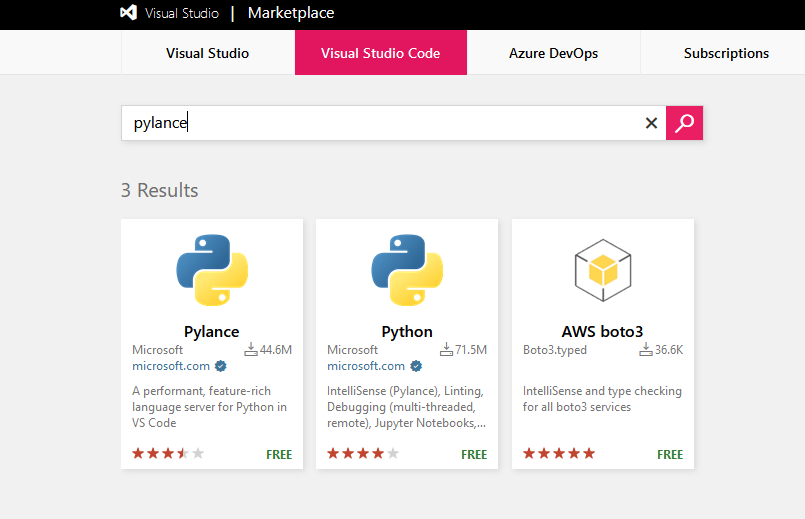The image size is (805, 519).
Task: Click the 36.6K download count
Action: (x=669, y=350)
